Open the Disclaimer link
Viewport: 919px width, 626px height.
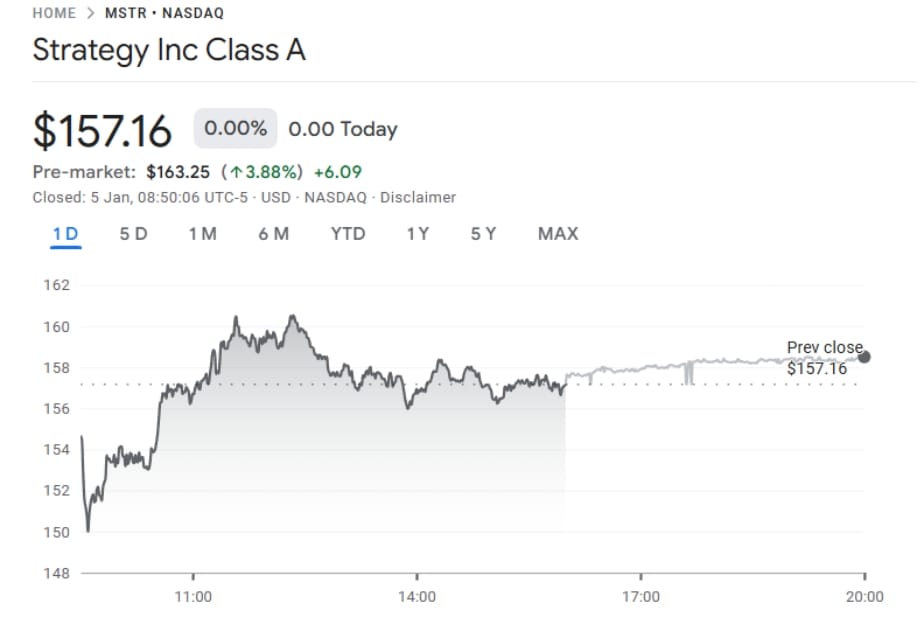[418, 197]
